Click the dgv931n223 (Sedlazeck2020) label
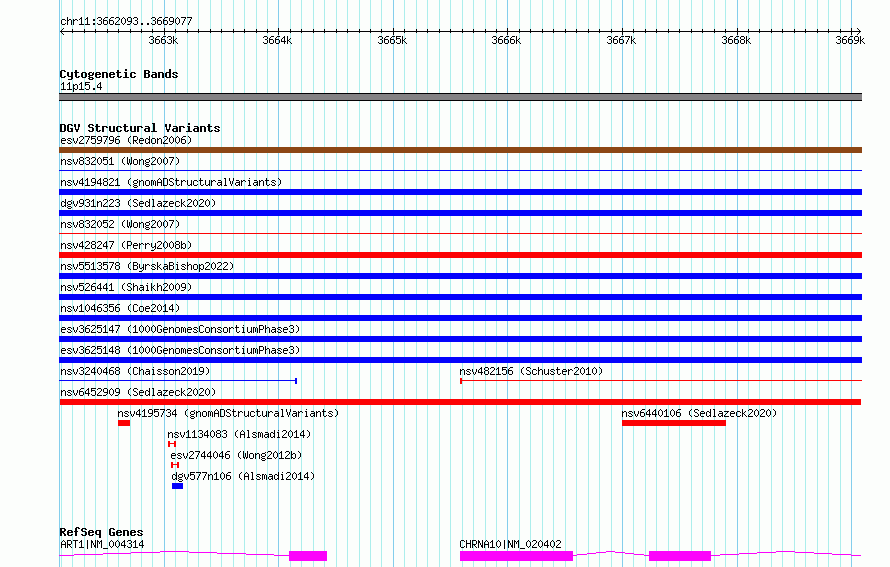Viewport: 890px width, 567px height. tap(138, 203)
